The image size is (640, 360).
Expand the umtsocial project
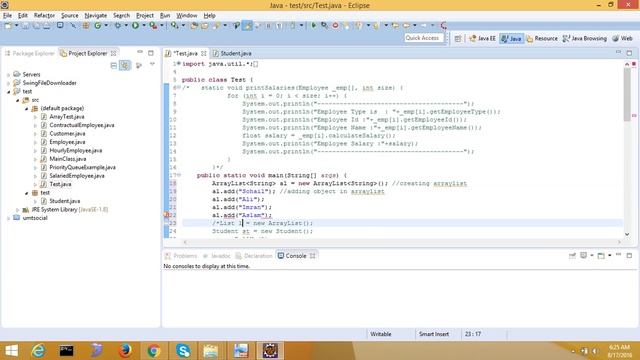[9, 218]
